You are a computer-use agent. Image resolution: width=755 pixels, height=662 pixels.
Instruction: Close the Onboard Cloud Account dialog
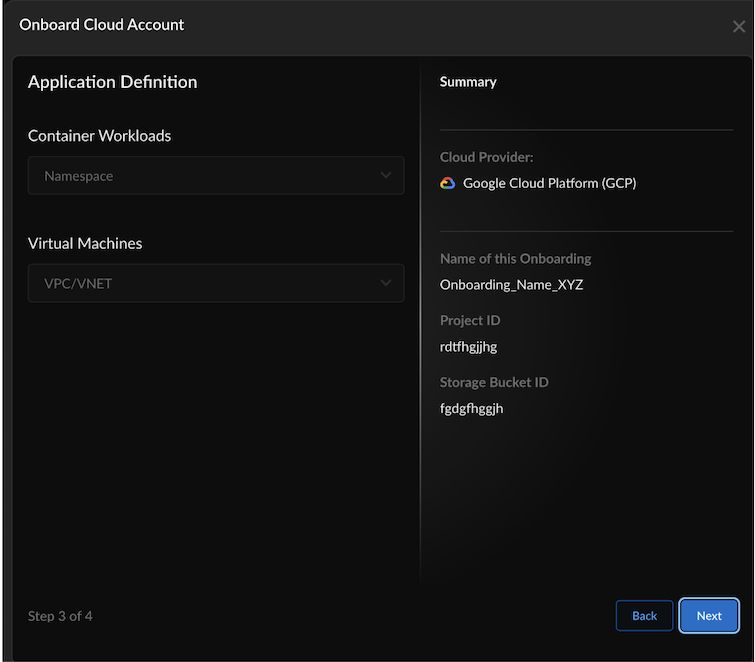click(739, 27)
